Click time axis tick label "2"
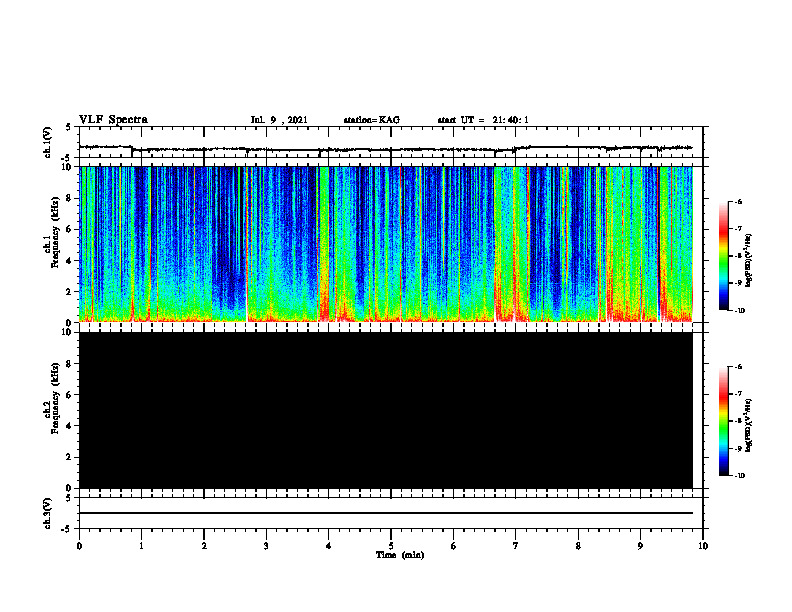 pyautogui.click(x=204, y=546)
